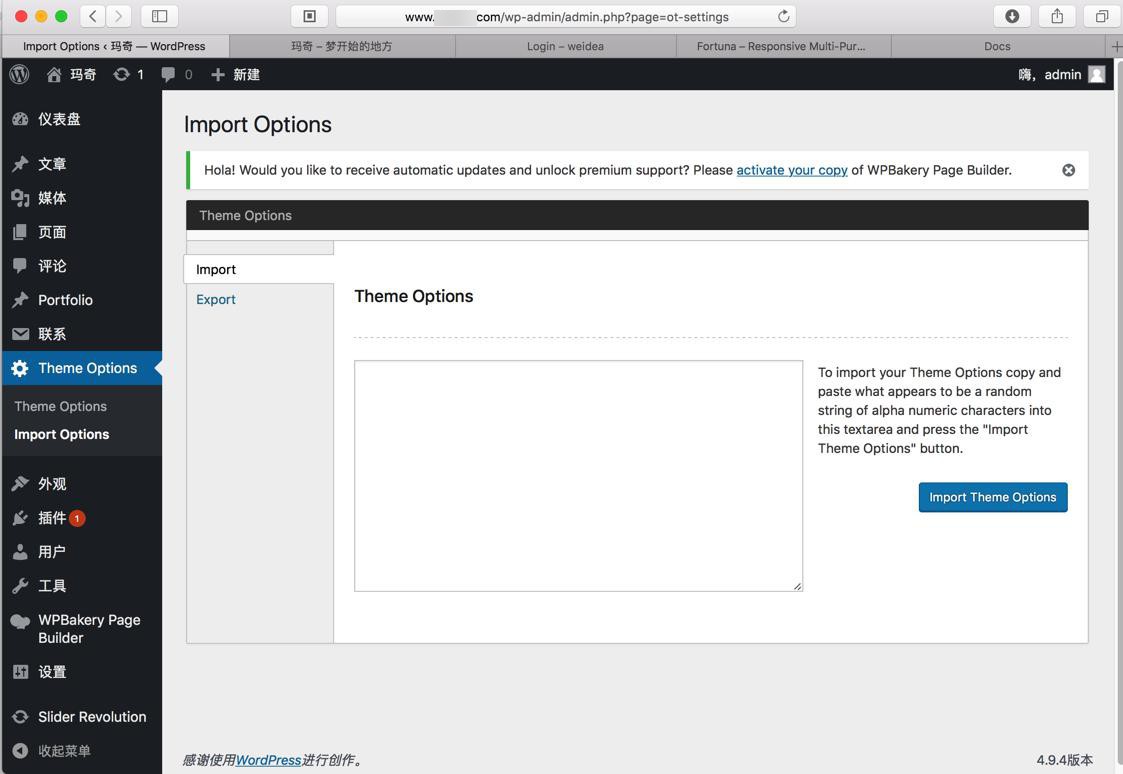Select the Import side tab
Image resolution: width=1123 pixels, height=774 pixels.
click(x=259, y=269)
